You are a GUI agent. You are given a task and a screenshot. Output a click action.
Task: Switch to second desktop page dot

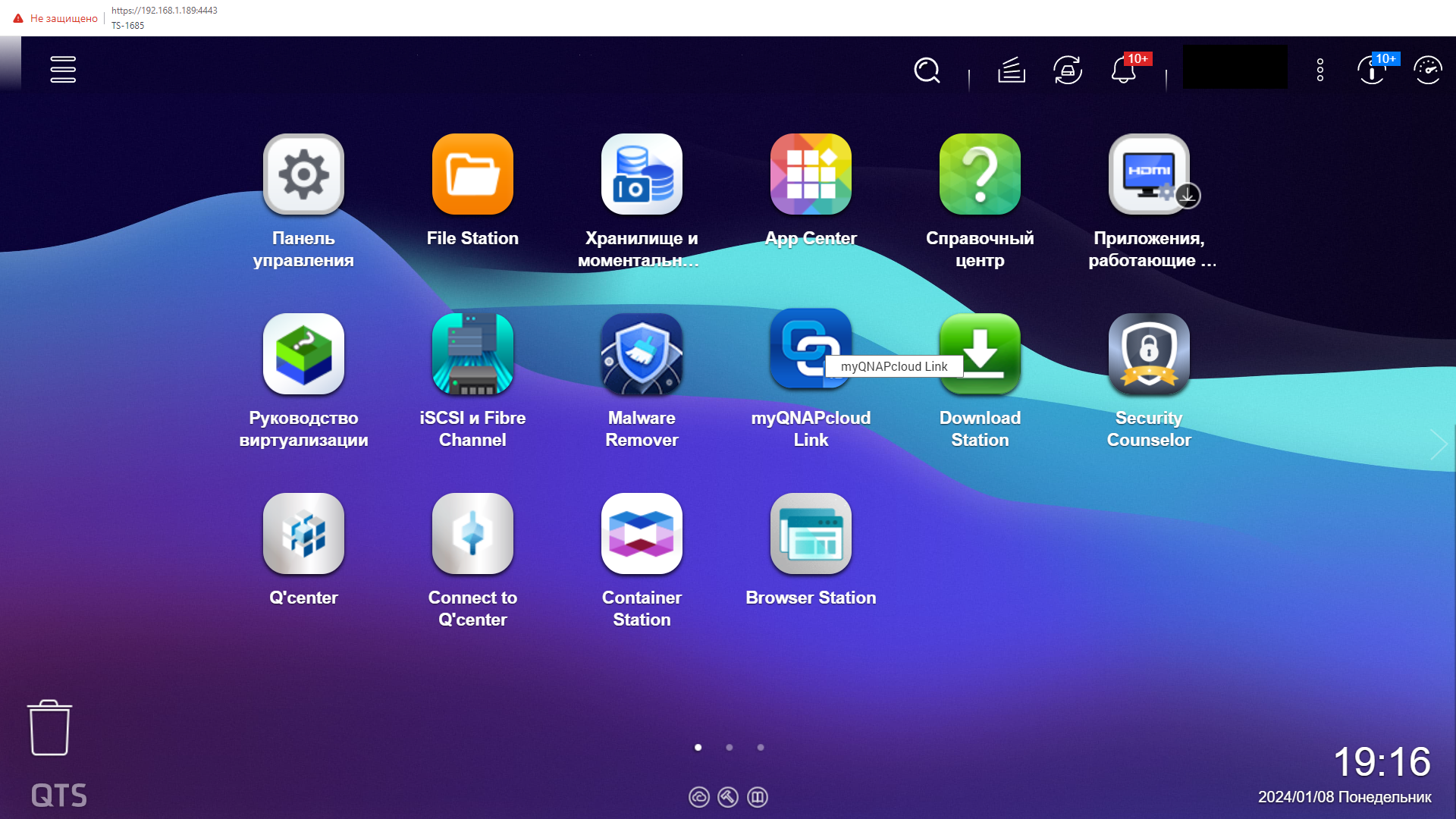(730, 748)
